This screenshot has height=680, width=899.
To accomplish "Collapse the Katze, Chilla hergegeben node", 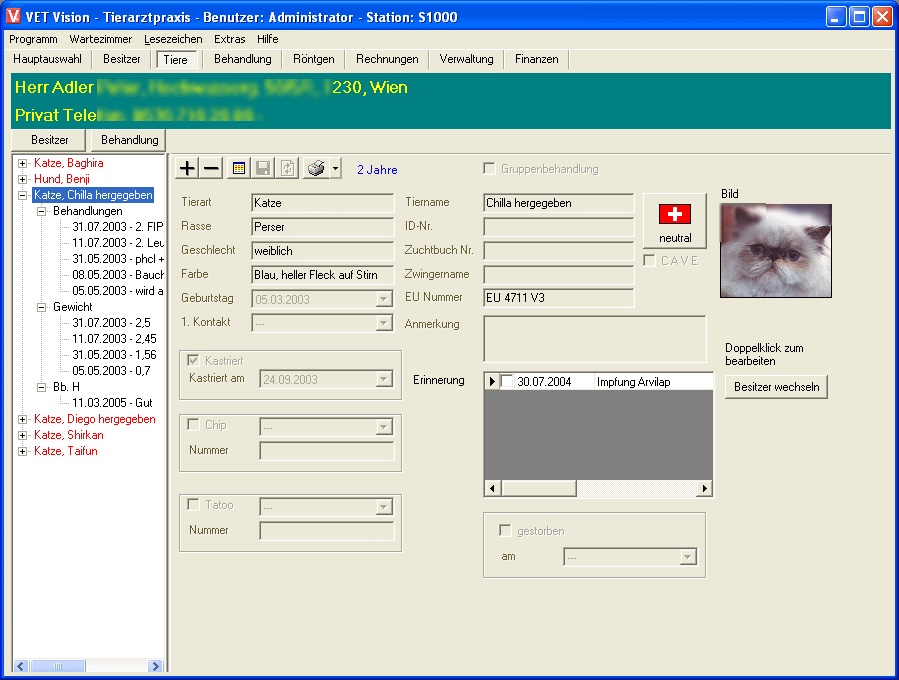I will 22,196.
